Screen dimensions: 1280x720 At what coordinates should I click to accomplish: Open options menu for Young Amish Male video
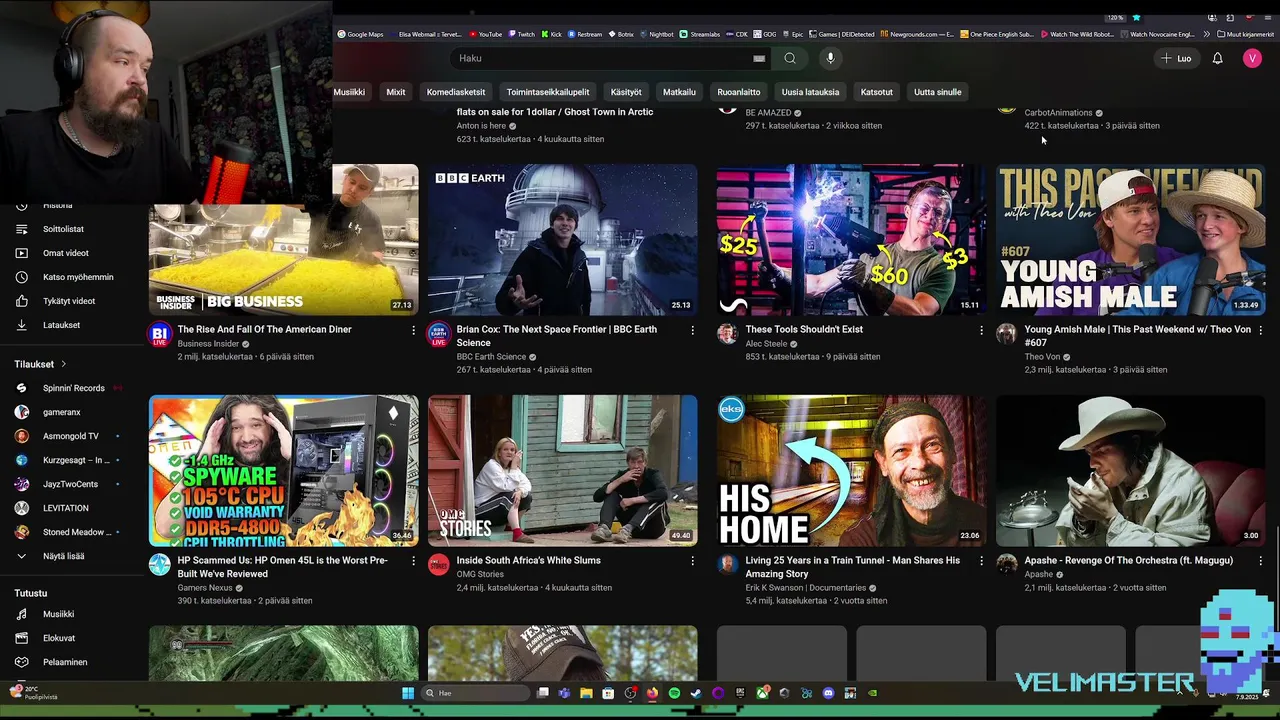[1260, 330]
